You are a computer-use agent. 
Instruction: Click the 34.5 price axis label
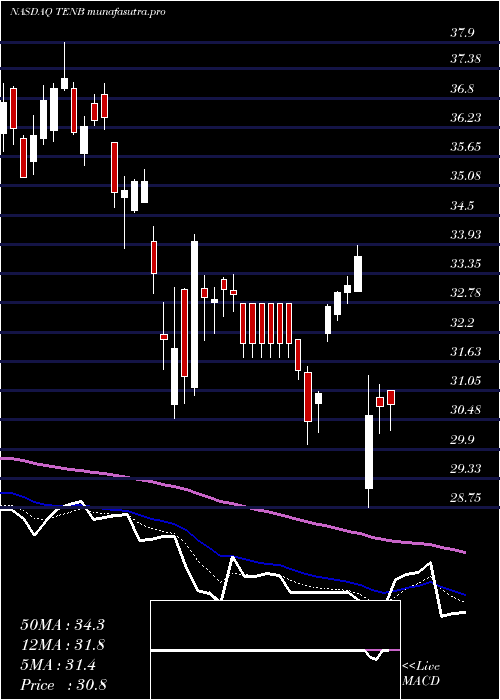tap(462, 206)
